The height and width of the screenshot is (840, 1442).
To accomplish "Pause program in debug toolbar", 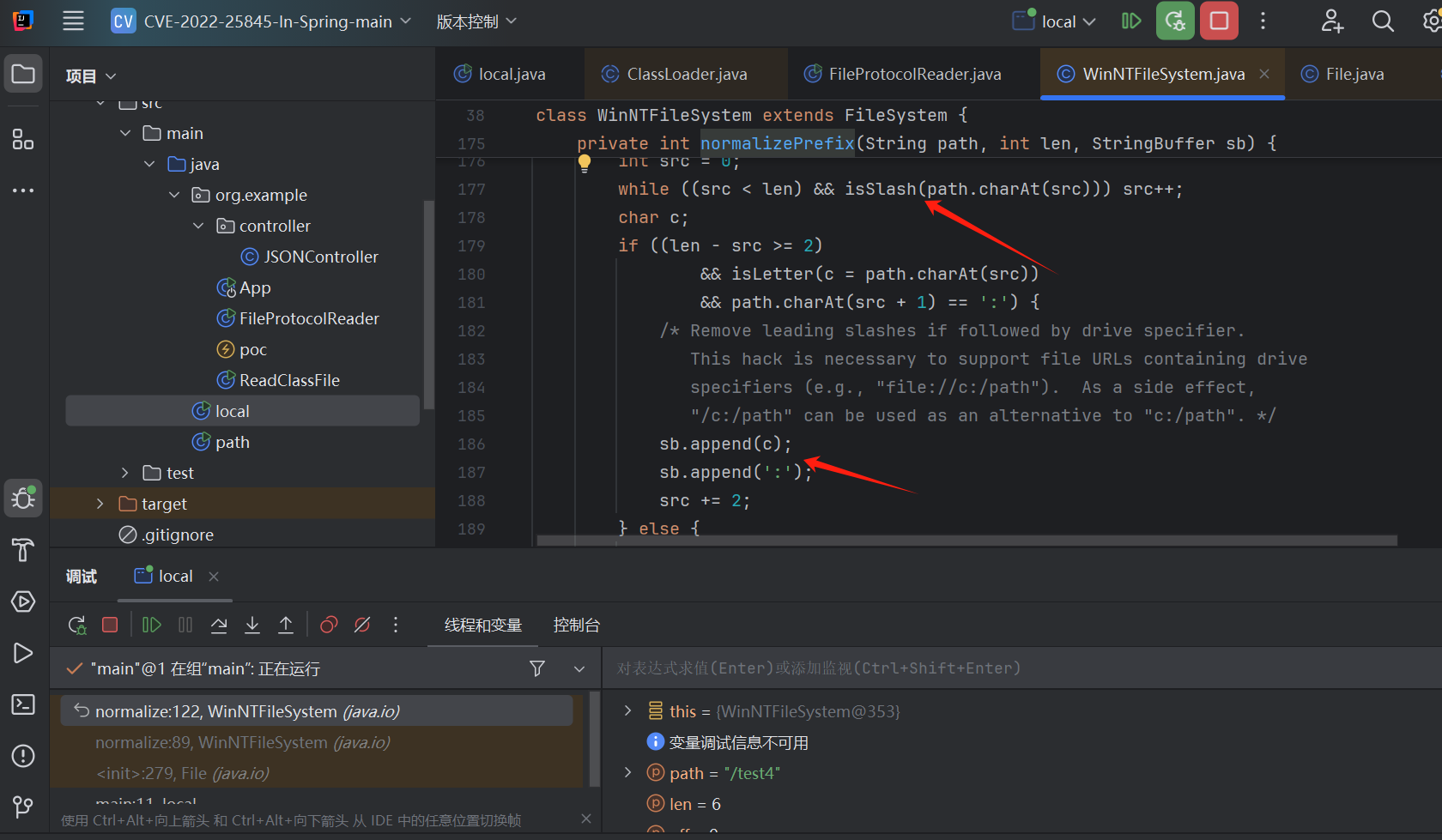I will coord(185,625).
